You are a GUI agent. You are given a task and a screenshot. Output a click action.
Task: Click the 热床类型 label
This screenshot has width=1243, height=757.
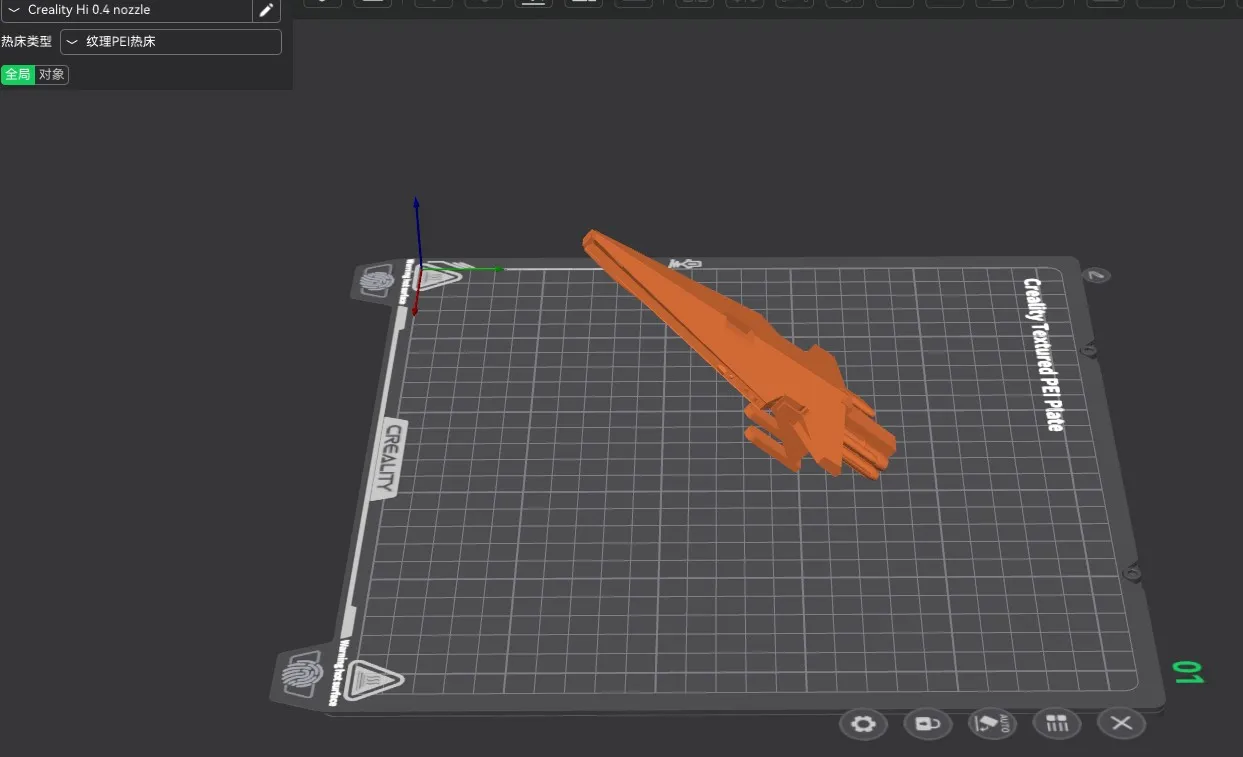tap(27, 42)
